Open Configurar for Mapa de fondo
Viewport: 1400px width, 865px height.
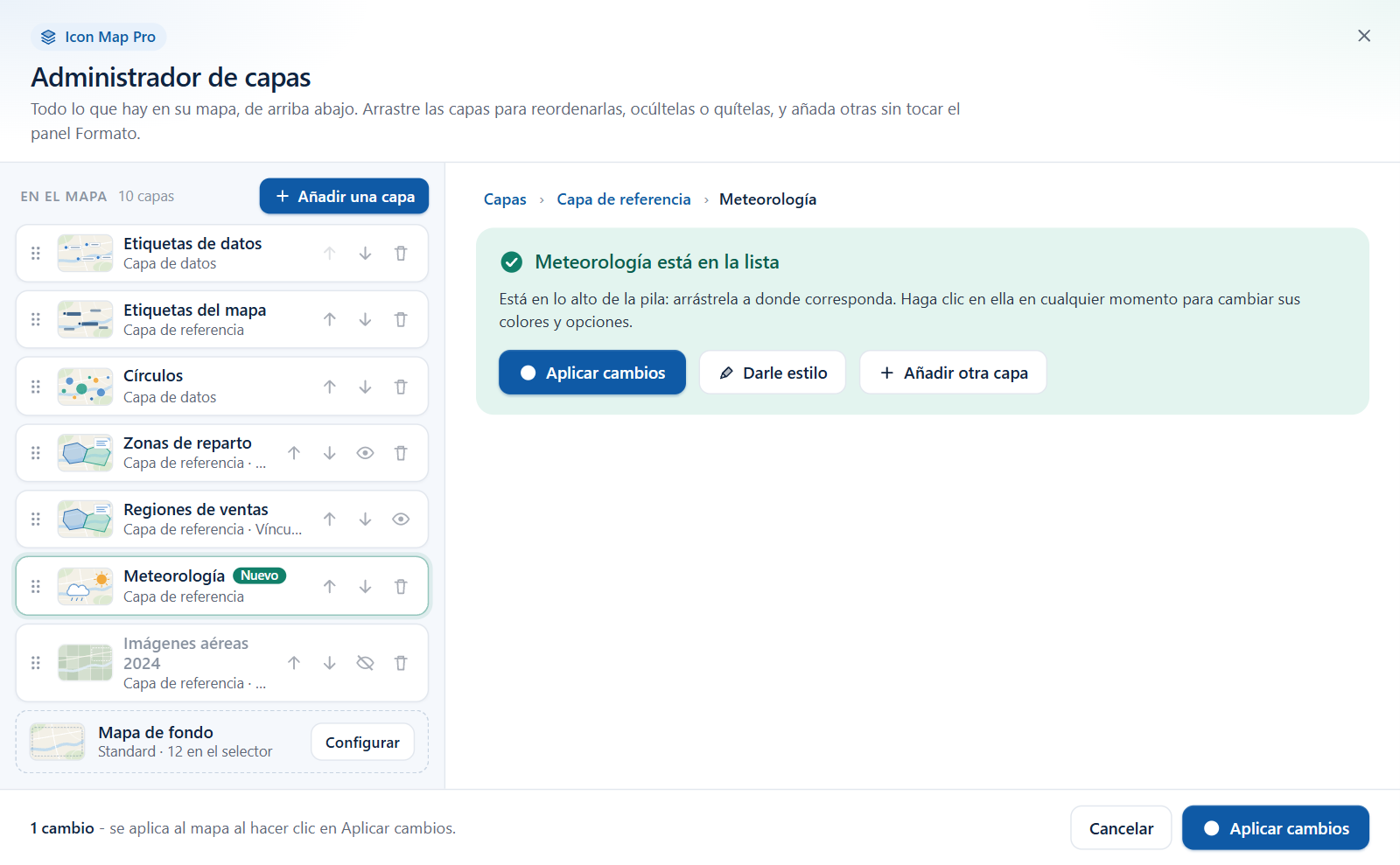click(362, 743)
